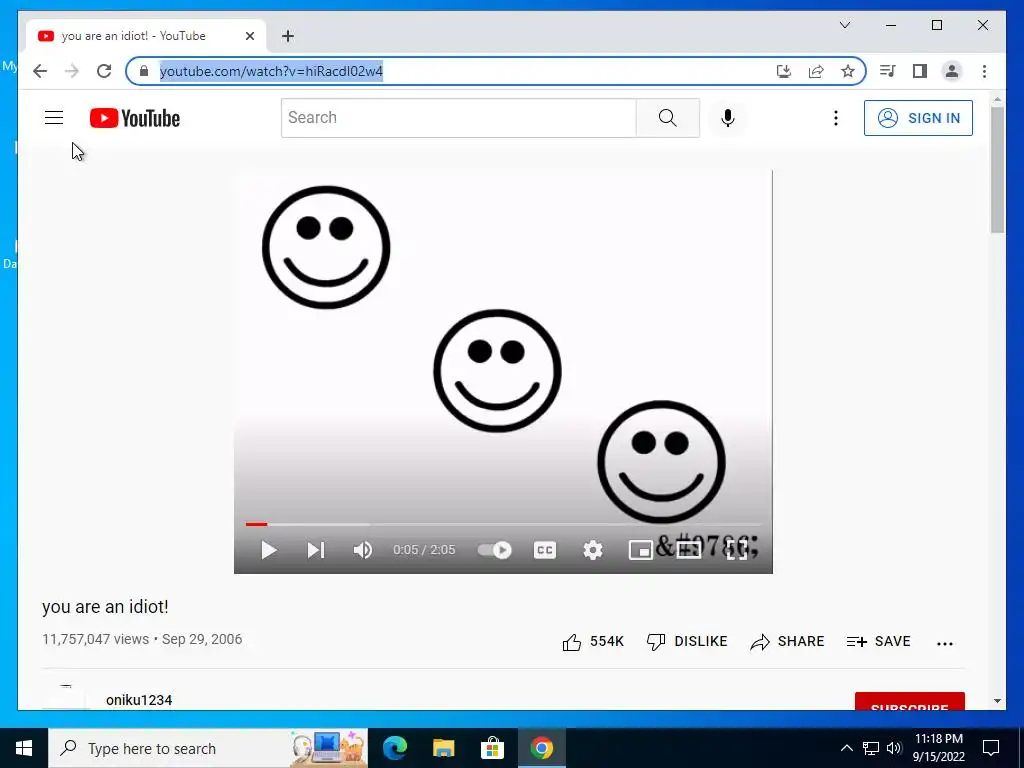Screen dimensions: 1024x768
Task: Share this page from address bar
Action: [x=816, y=71]
